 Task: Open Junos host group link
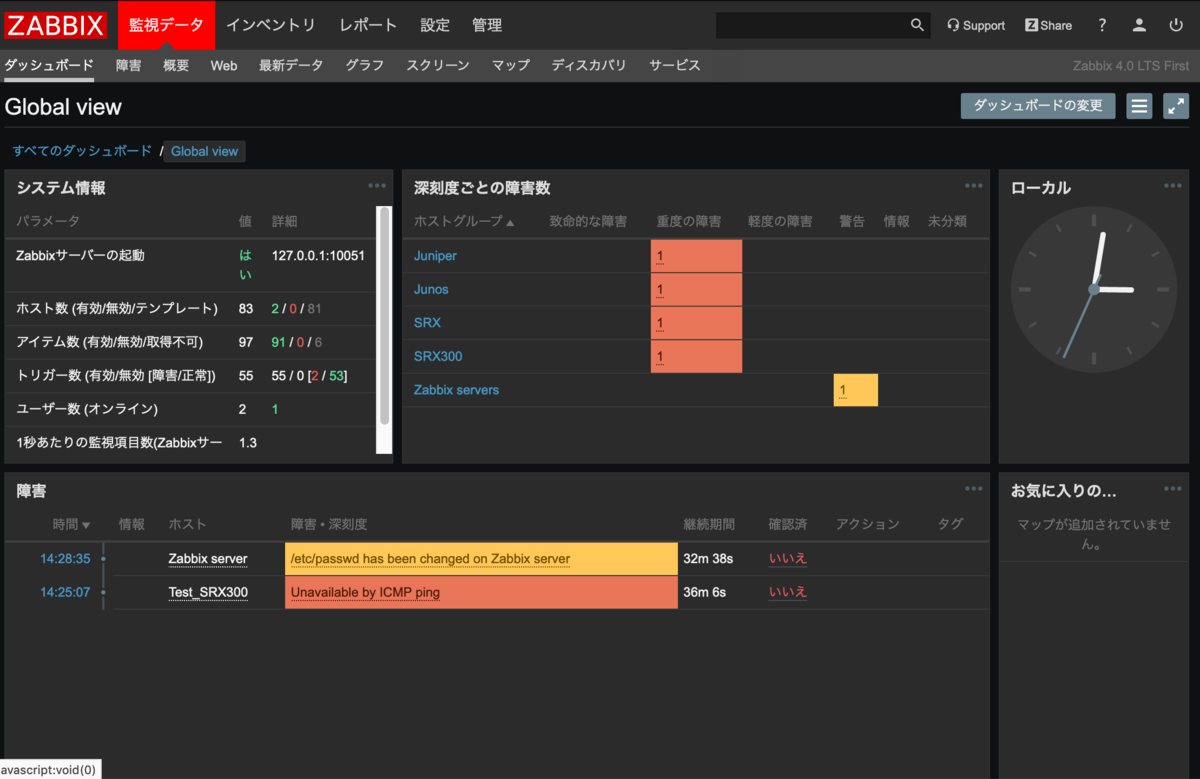[x=431, y=289]
